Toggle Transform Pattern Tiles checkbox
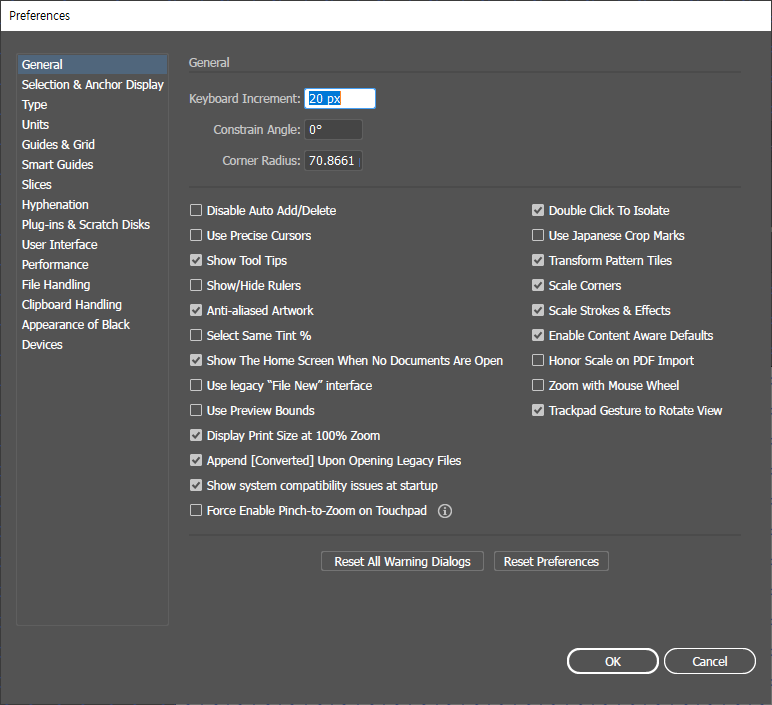 (x=538, y=260)
